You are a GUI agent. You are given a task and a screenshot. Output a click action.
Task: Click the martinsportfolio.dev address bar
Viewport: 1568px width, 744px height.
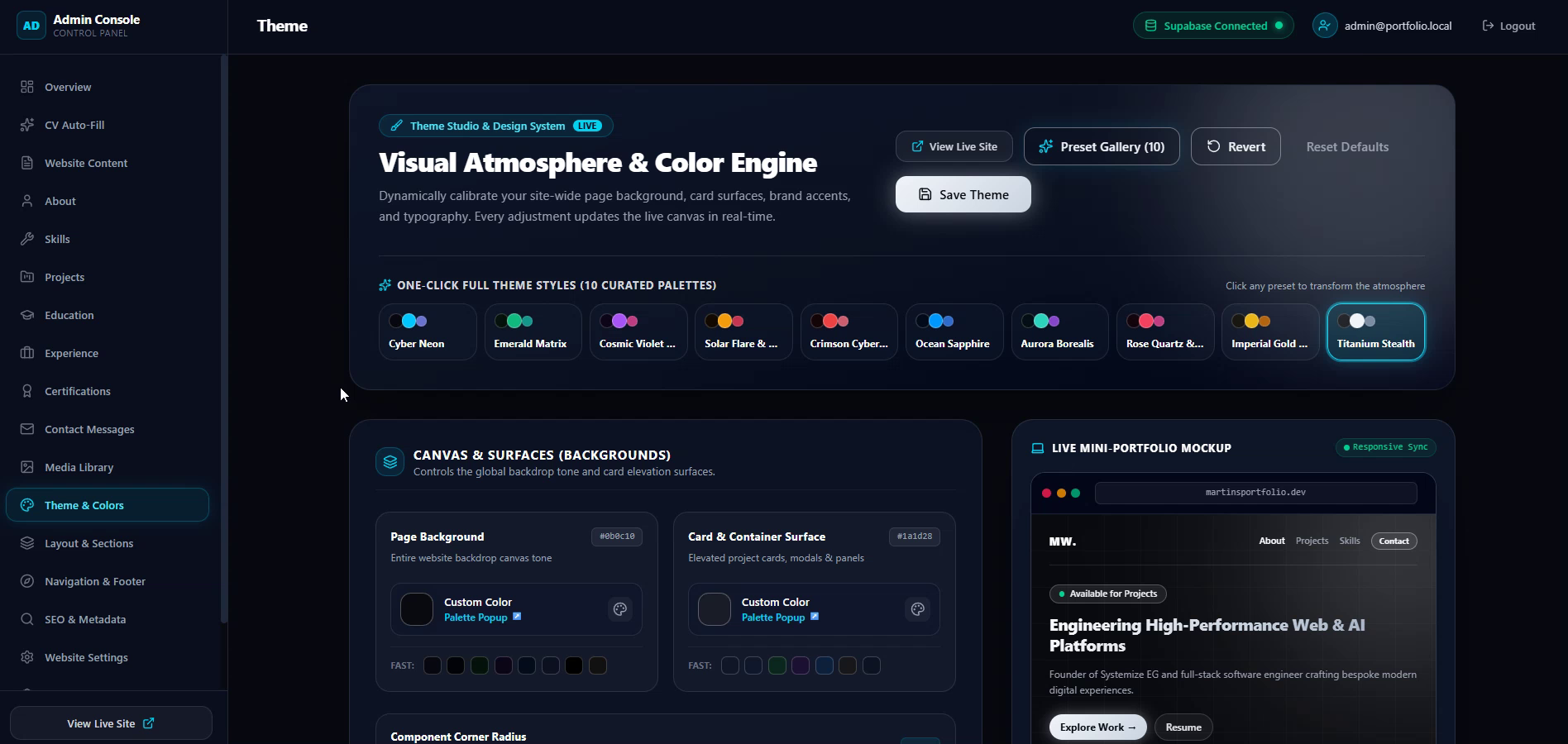pyautogui.click(x=1255, y=493)
